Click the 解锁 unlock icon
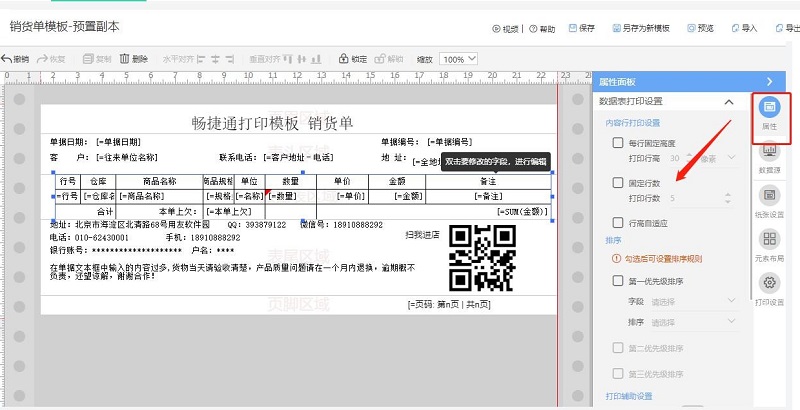800x410 pixels. 380,59
